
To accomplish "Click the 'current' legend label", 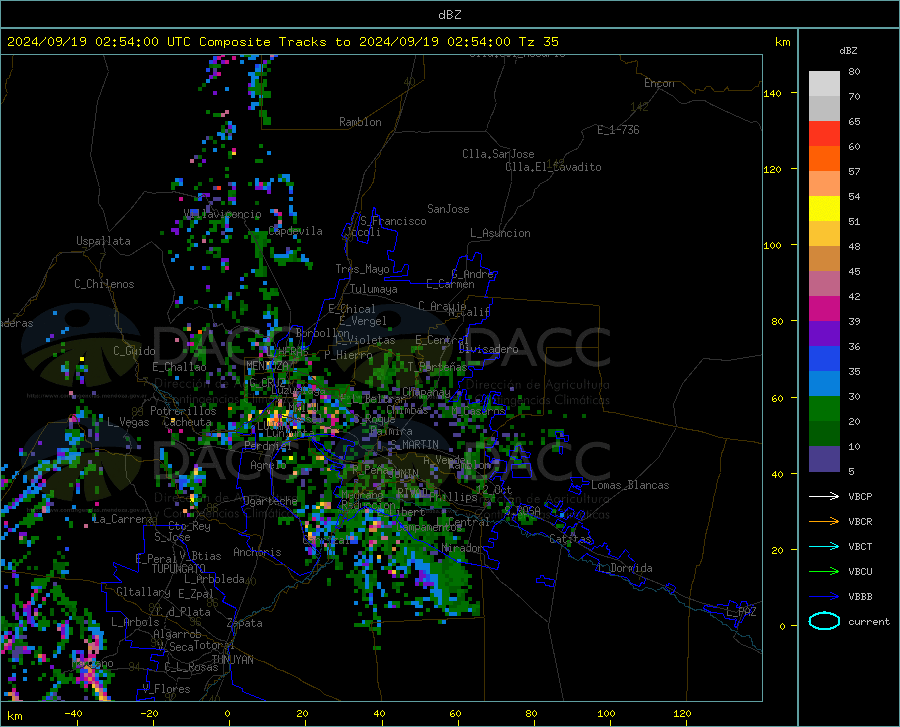I will pyautogui.click(x=869, y=621).
